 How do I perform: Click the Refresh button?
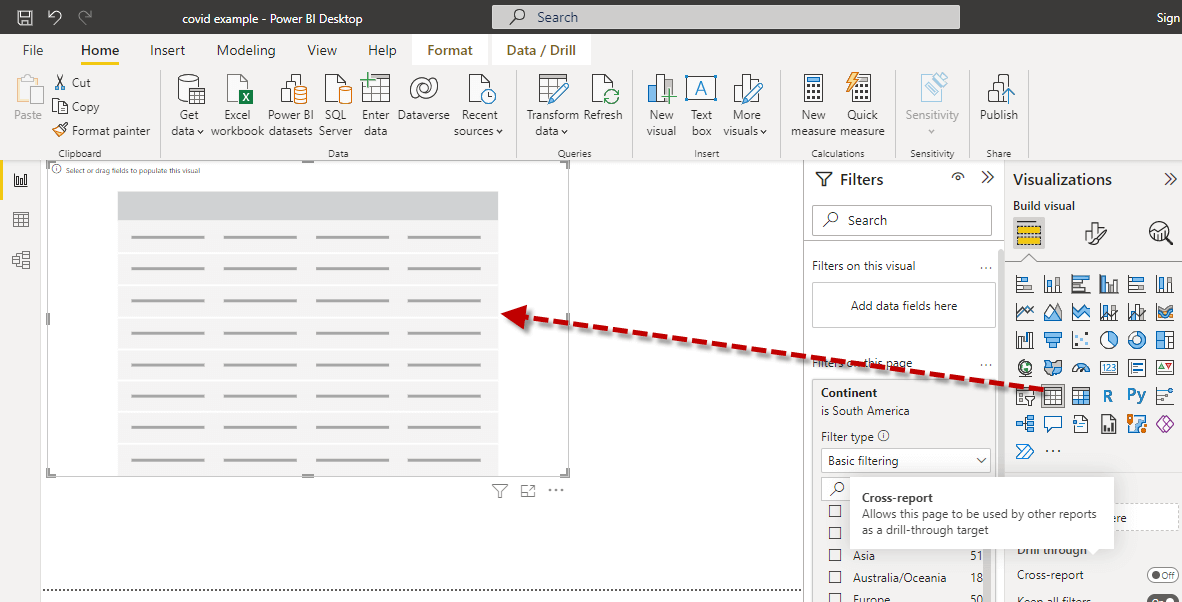[x=603, y=98]
